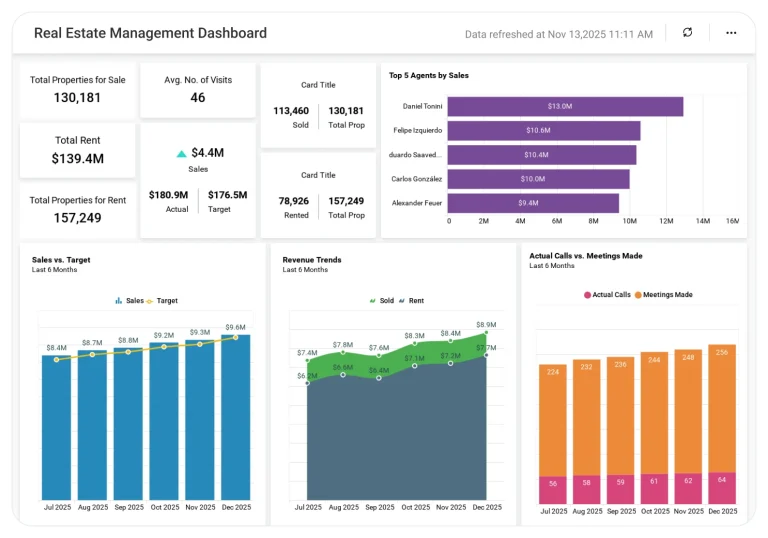Viewport: 768px width, 538px height.
Task: Click the $7.4M Sold data point
Action: [308, 361]
